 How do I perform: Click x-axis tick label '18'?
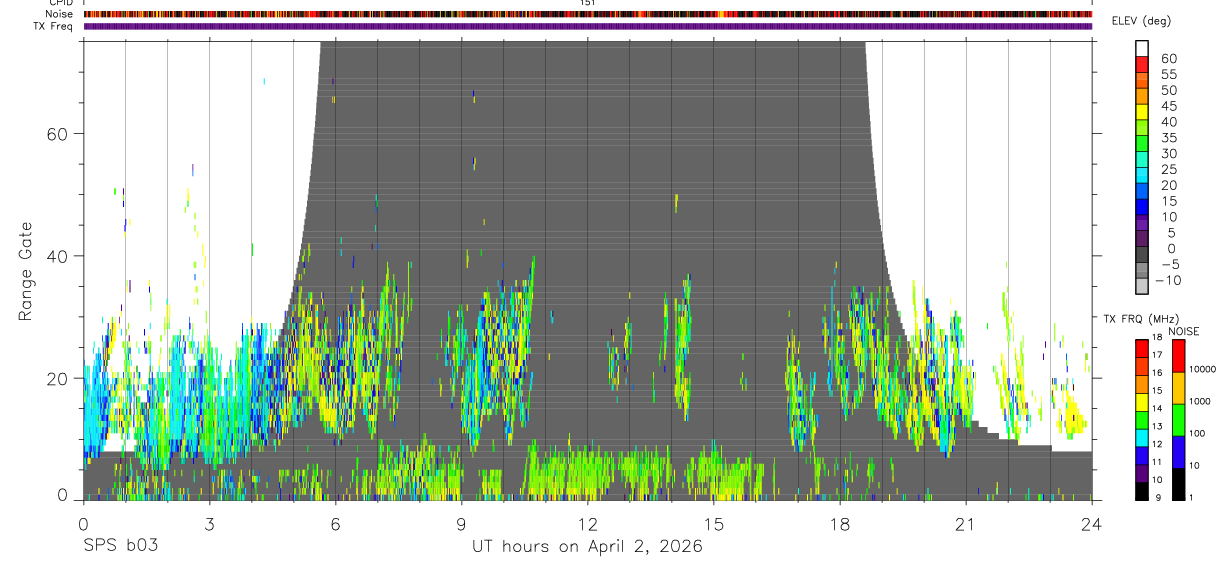839,524
